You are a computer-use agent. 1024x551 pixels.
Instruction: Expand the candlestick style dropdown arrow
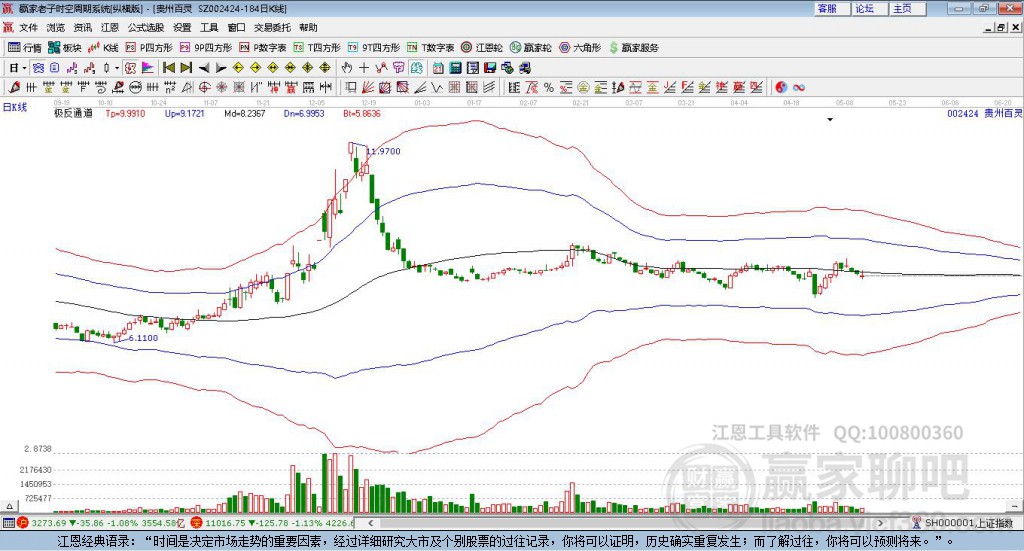[117, 68]
